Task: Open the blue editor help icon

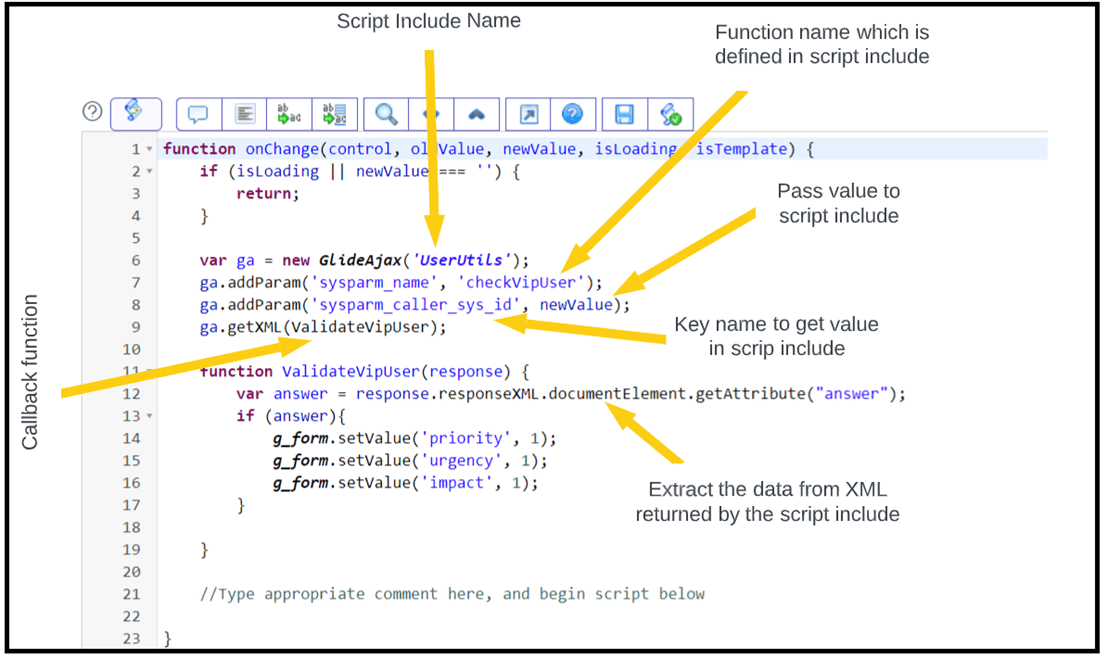Action: coord(573,114)
